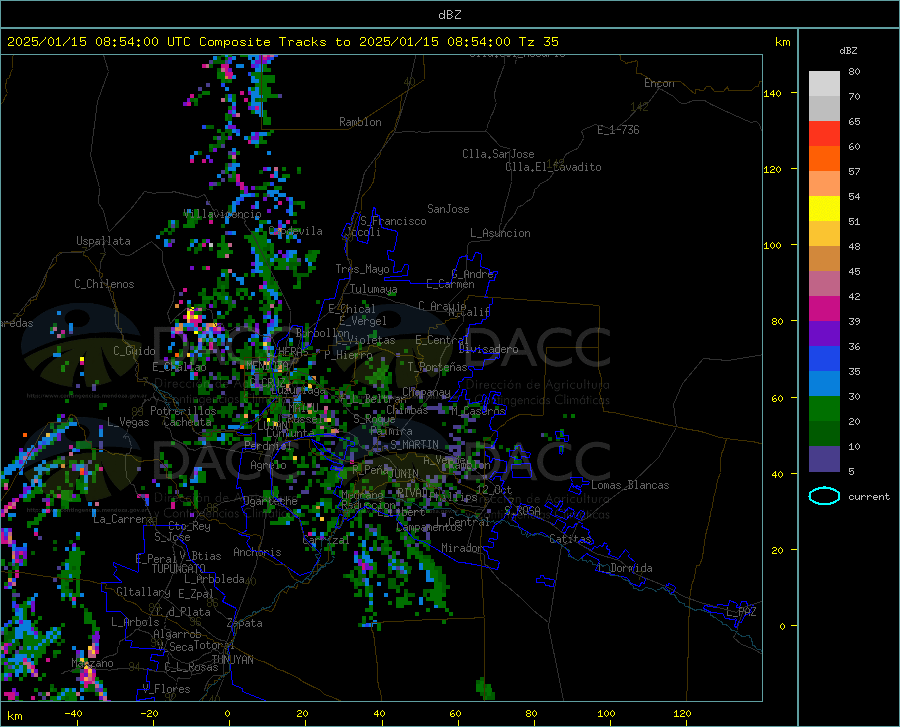Click the C_Guido place label
This screenshot has height=727, width=900.
(134, 351)
